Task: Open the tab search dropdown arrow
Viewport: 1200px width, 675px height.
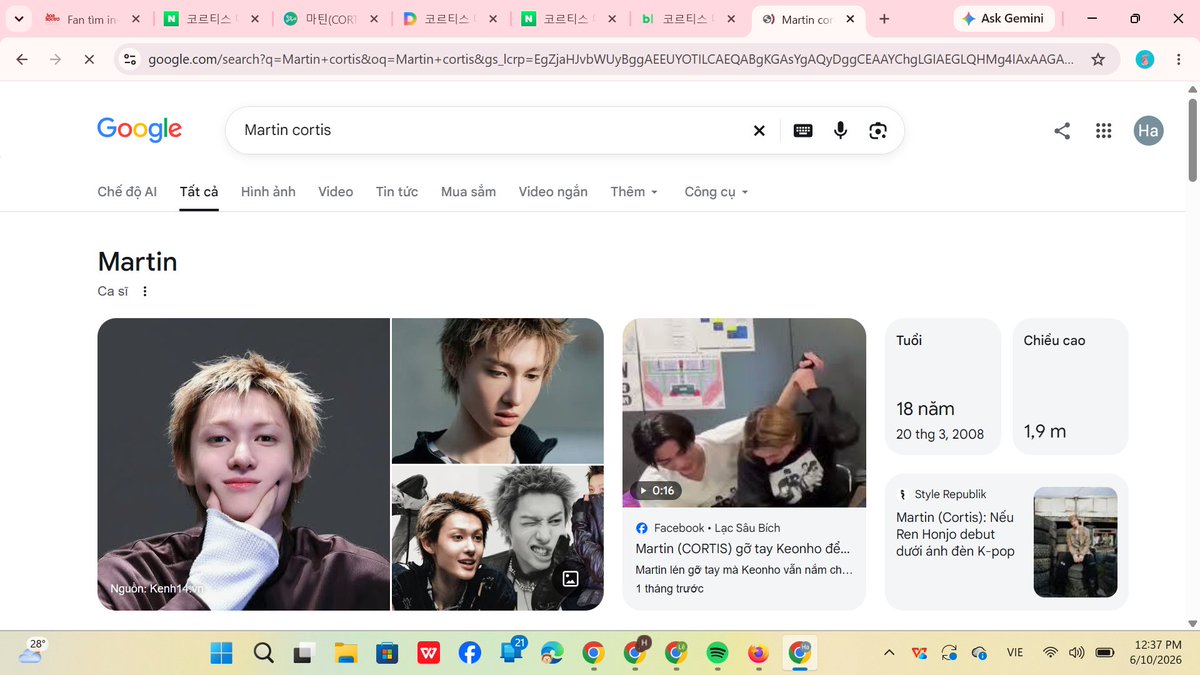Action: (x=18, y=19)
